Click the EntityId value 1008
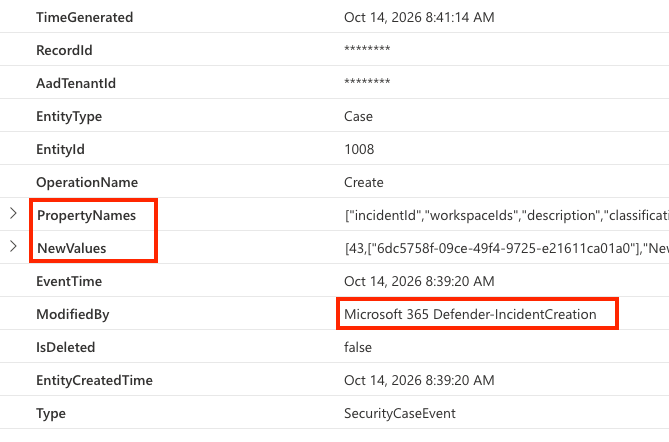 [359, 149]
